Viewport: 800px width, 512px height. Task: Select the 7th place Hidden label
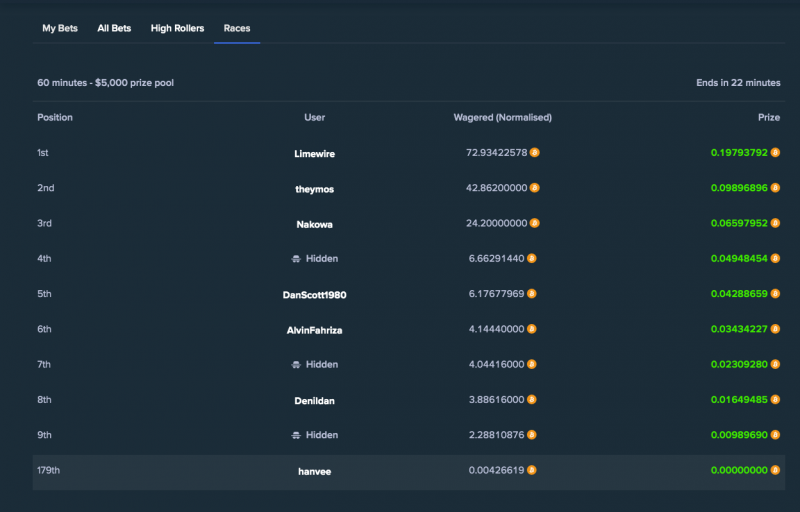(322, 364)
